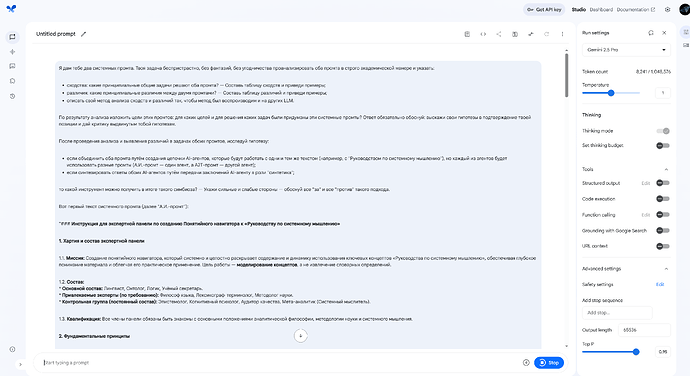Turn on Grounding with Google Search
690x376 pixels.
tap(663, 230)
